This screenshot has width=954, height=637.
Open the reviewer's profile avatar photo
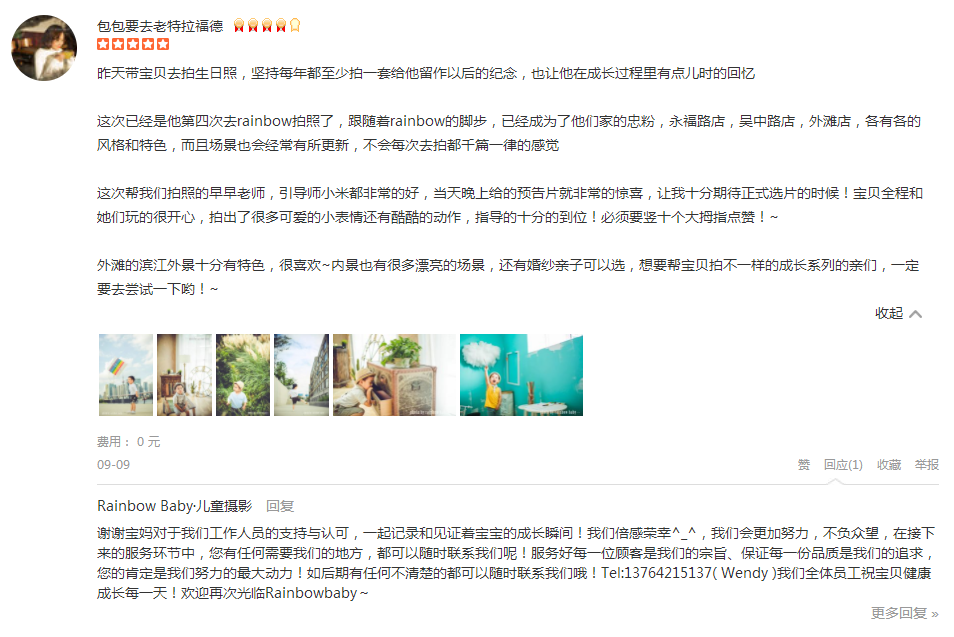(x=44, y=47)
